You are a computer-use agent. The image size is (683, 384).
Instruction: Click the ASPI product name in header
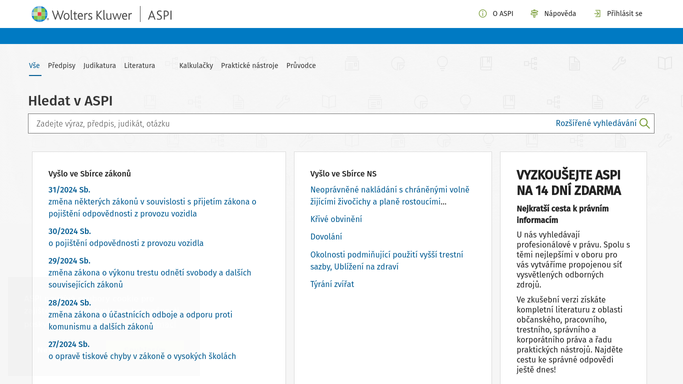[160, 15]
